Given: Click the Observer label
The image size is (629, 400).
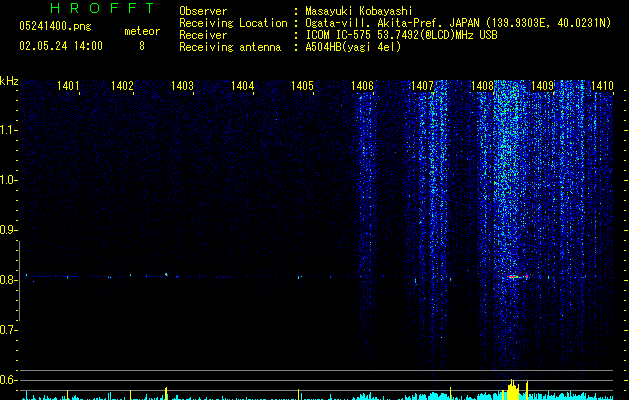Looking at the screenshot, I should click(x=203, y=11).
